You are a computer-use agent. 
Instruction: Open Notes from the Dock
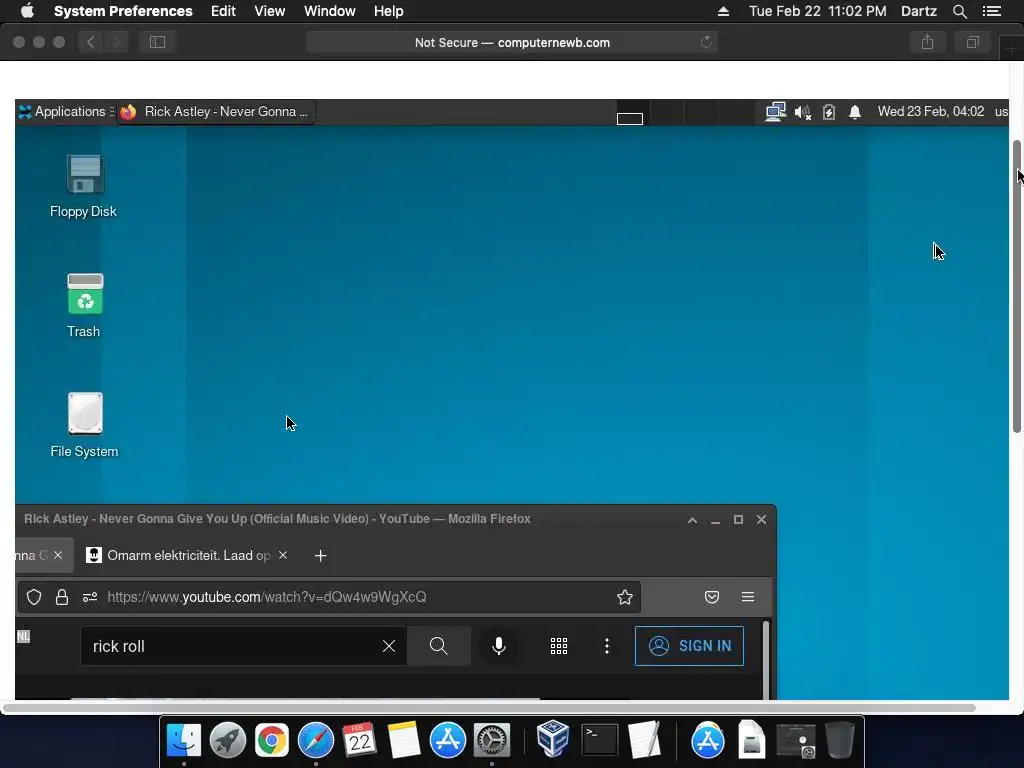point(404,740)
